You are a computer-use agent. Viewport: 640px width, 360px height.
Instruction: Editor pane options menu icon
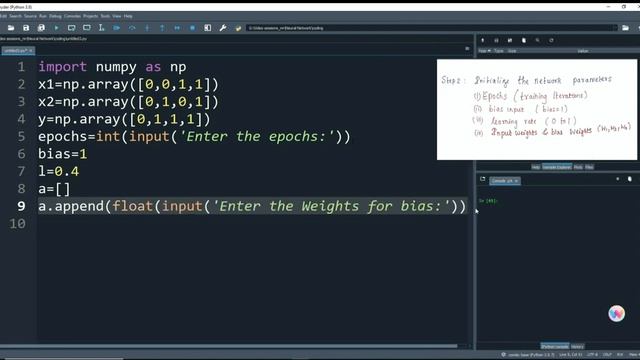[467, 49]
